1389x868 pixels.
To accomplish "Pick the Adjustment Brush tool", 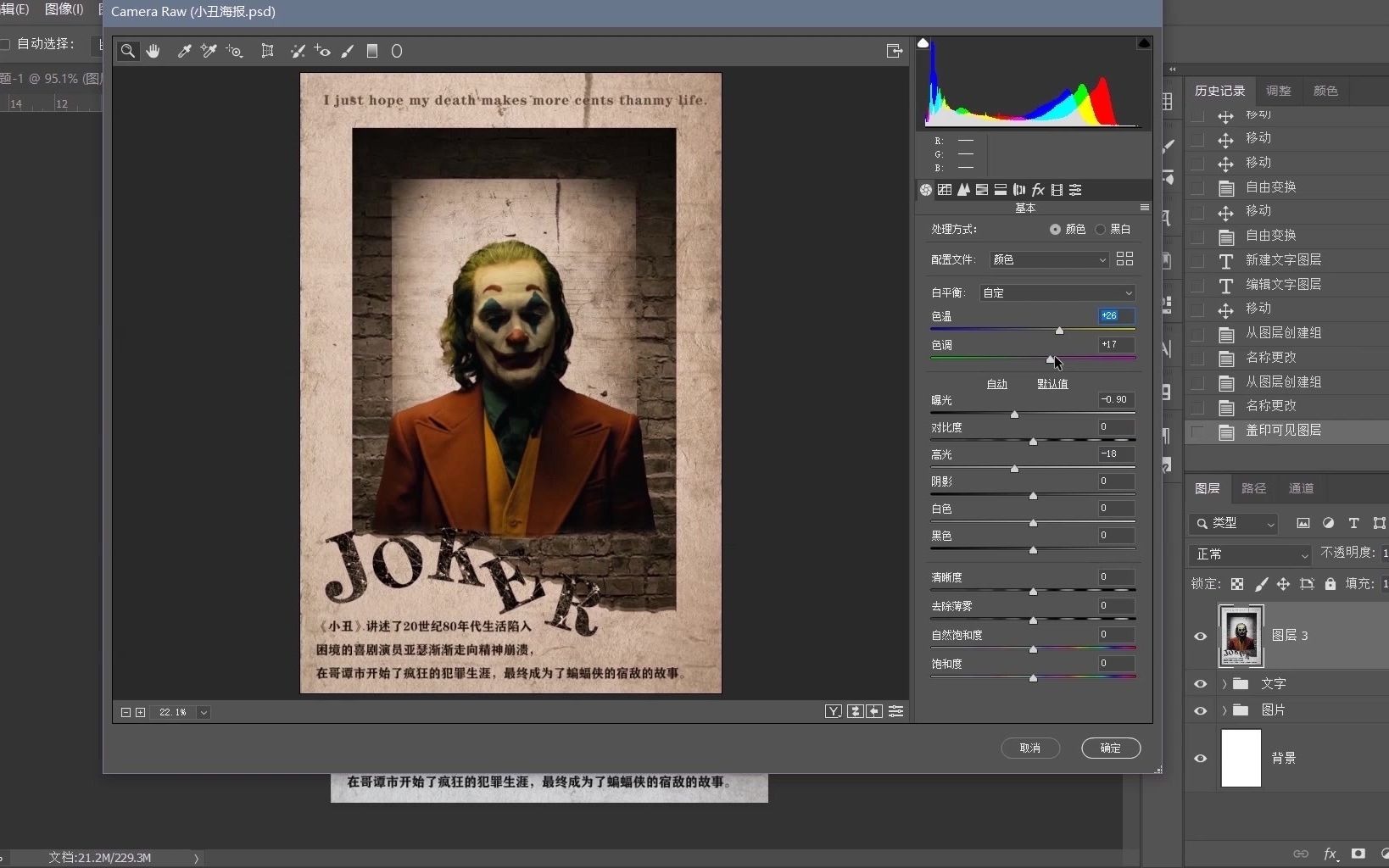I will [x=348, y=51].
